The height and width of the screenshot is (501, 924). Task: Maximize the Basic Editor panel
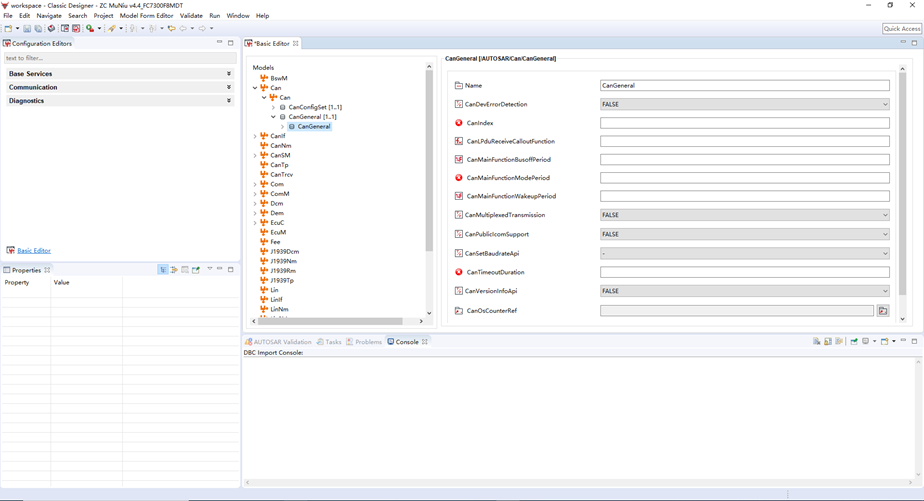point(915,42)
